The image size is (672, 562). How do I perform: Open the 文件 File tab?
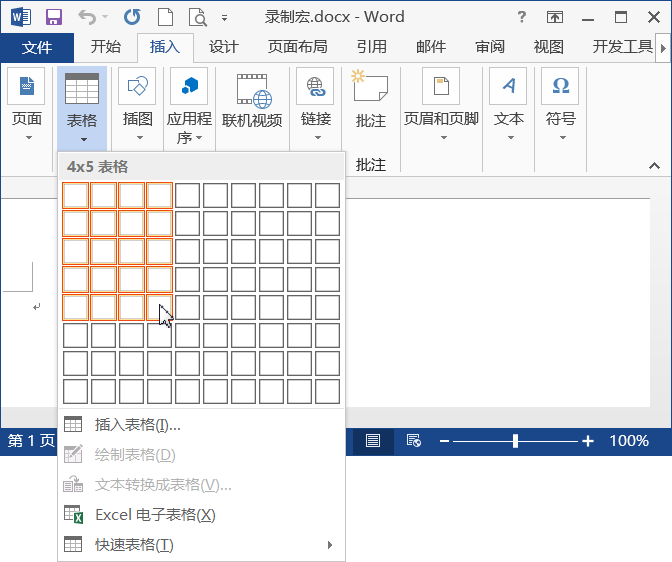[x=37, y=47]
